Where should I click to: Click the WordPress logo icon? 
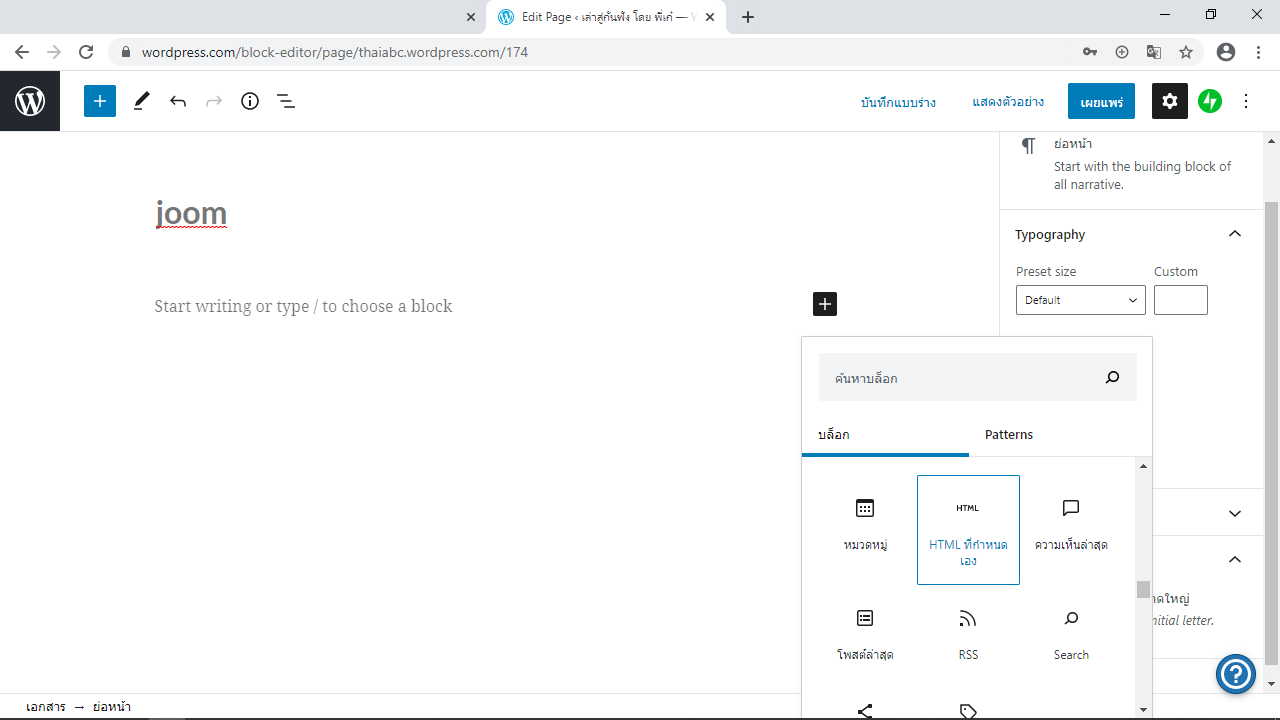coord(30,101)
